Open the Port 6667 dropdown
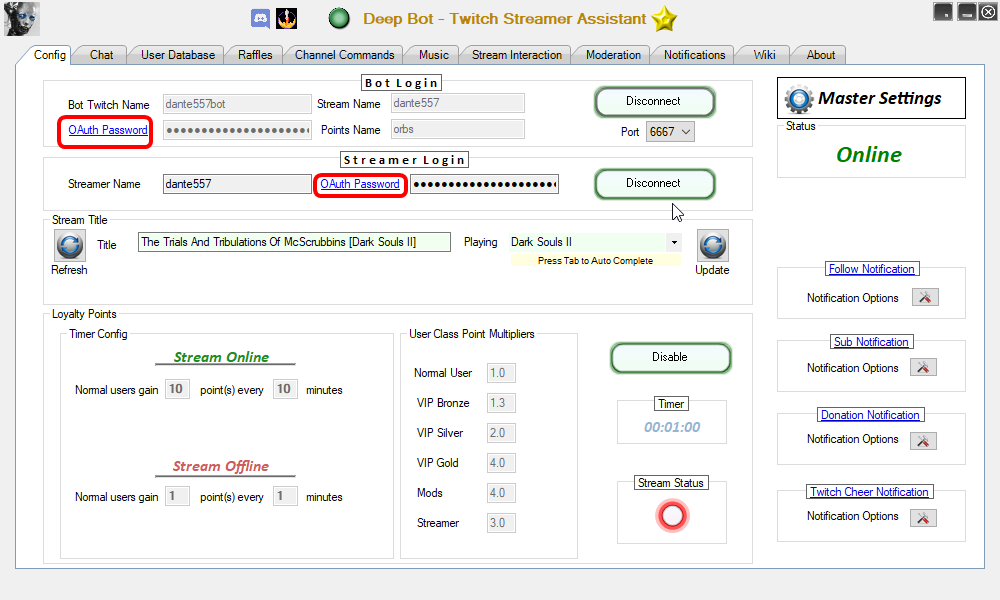 [x=670, y=132]
